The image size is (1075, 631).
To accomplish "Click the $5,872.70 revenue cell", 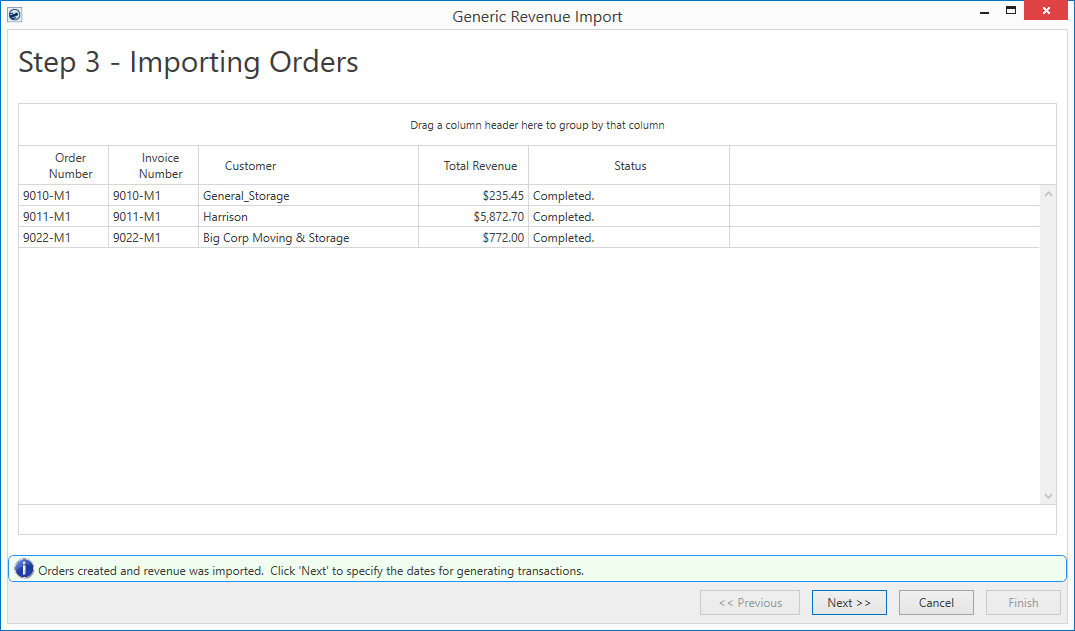I will pyautogui.click(x=498, y=217).
